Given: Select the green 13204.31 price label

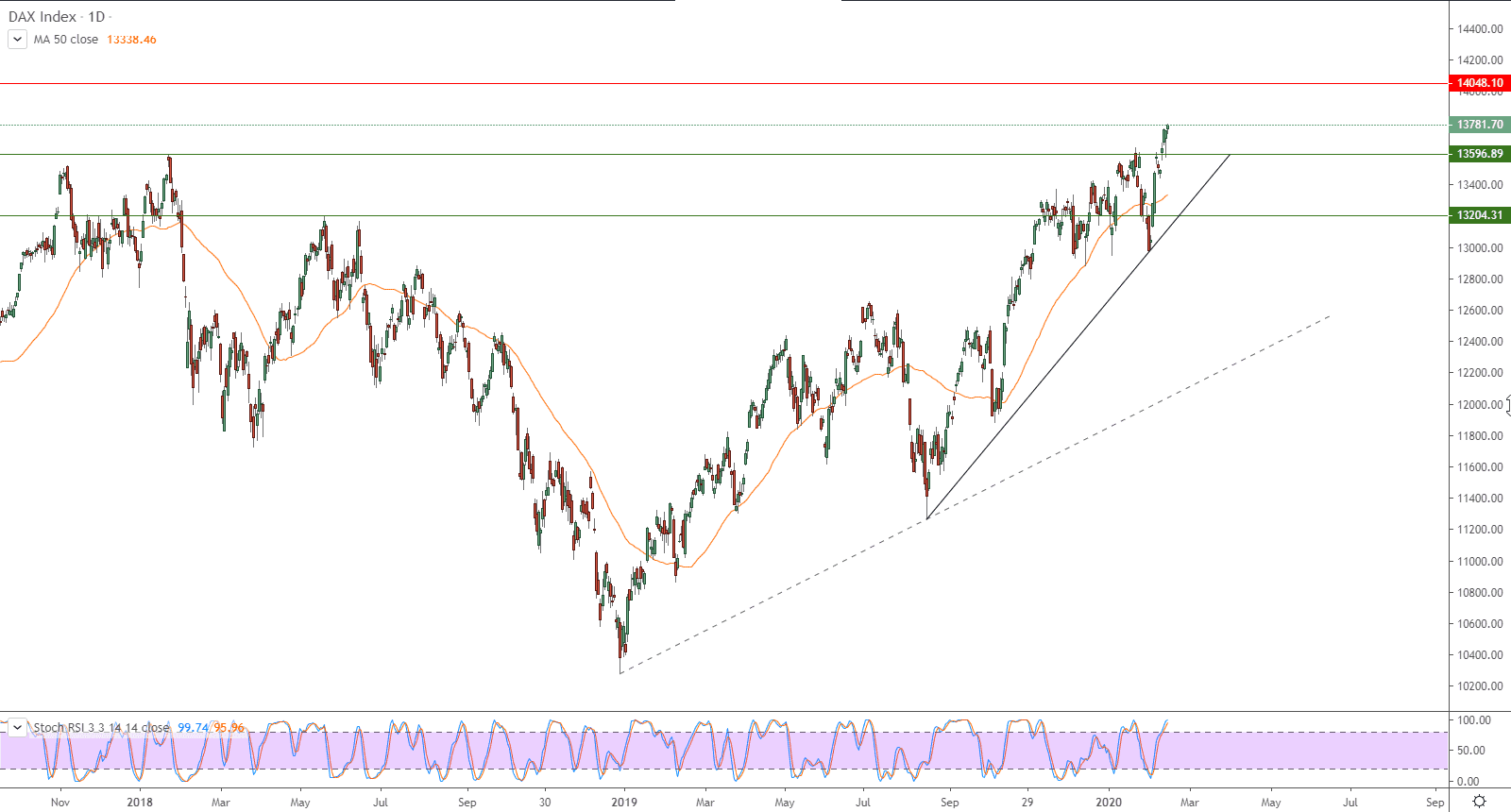Looking at the screenshot, I should click(1480, 215).
